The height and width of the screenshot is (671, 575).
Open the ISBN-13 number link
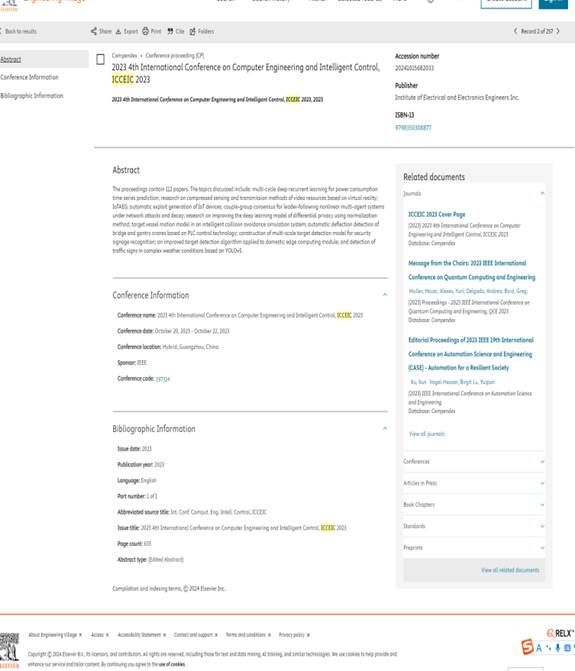click(413, 128)
